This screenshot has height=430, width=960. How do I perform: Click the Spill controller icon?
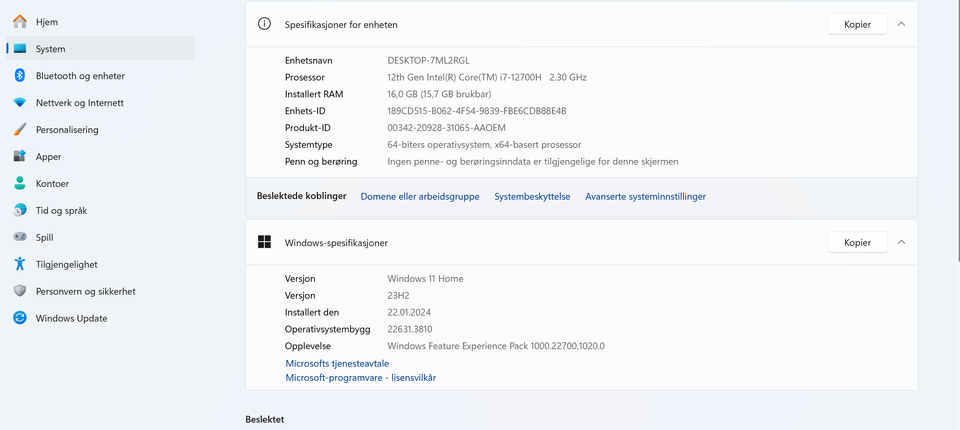click(19, 237)
